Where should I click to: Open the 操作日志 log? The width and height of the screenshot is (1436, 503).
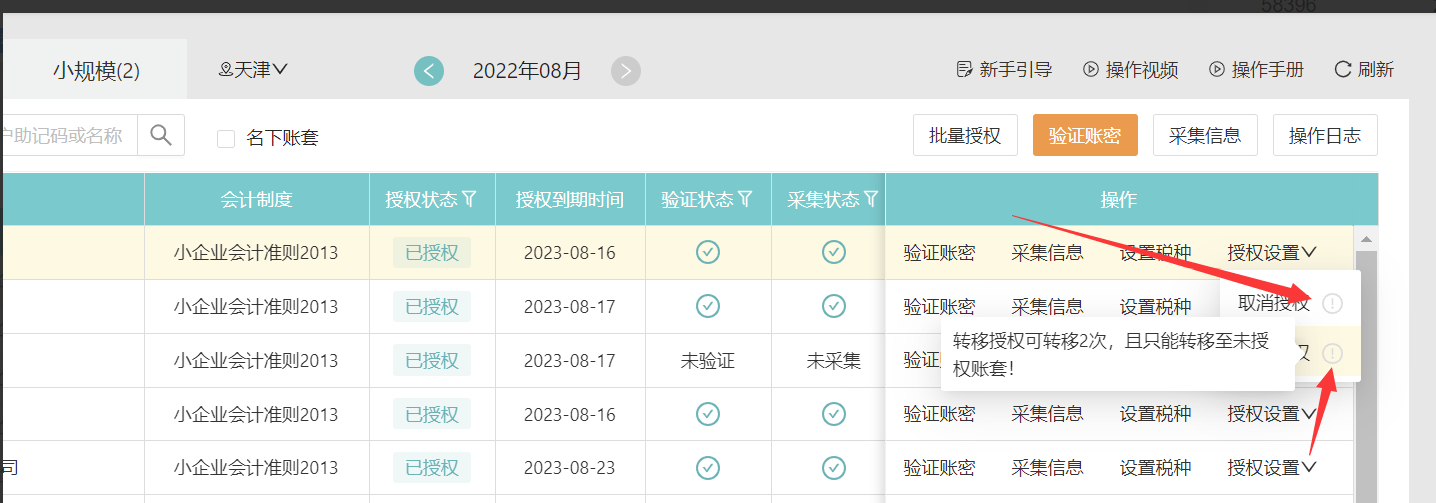point(1325,136)
